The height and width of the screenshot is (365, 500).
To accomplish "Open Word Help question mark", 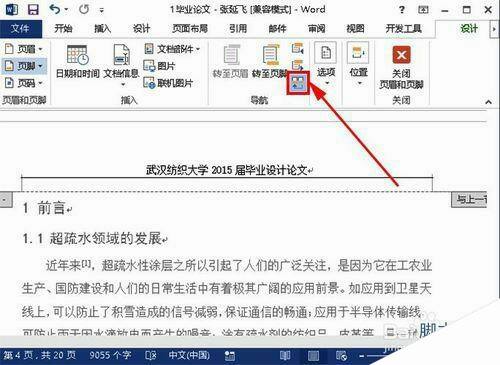I will pyautogui.click(x=402, y=10).
